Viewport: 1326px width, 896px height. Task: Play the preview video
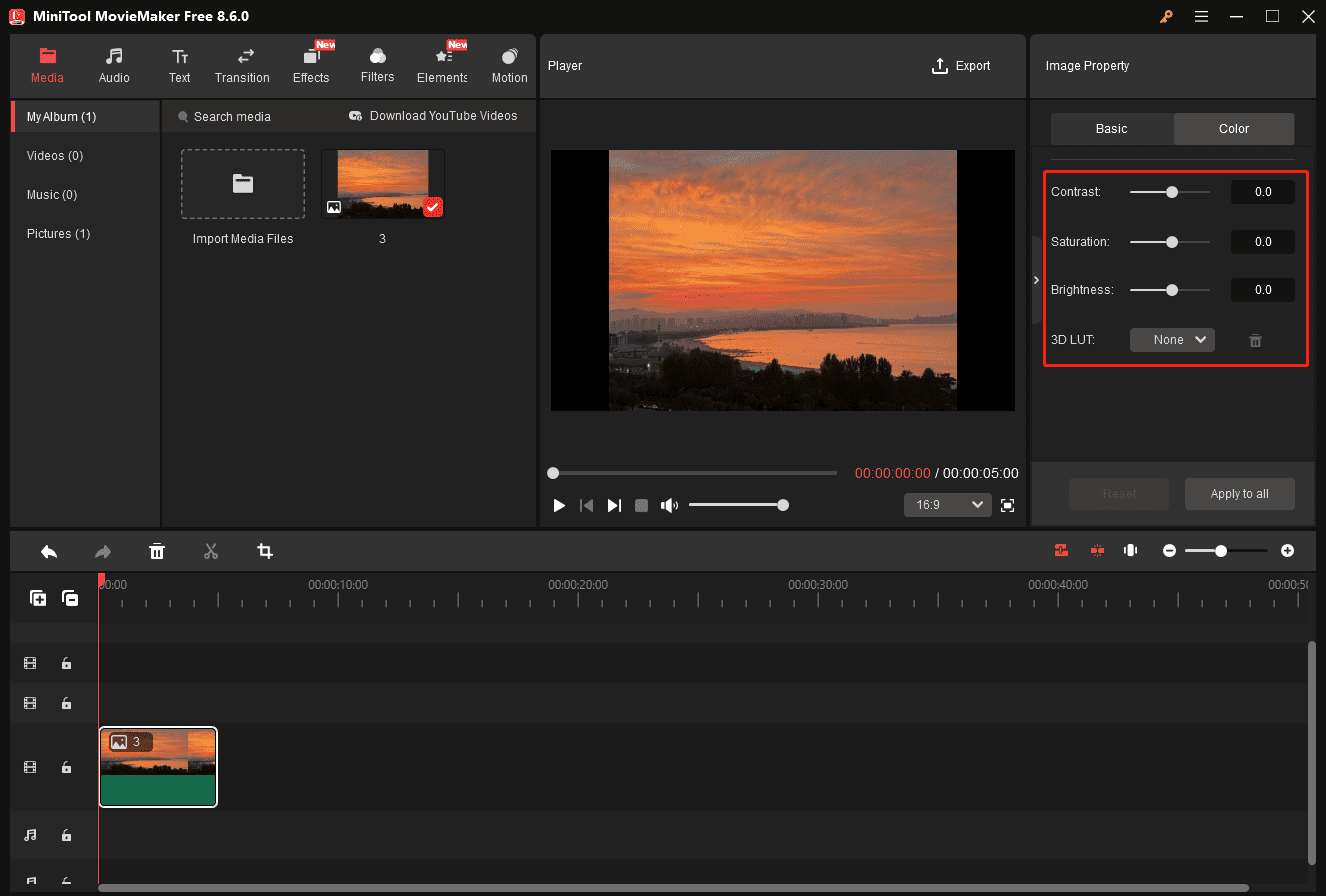coord(560,506)
